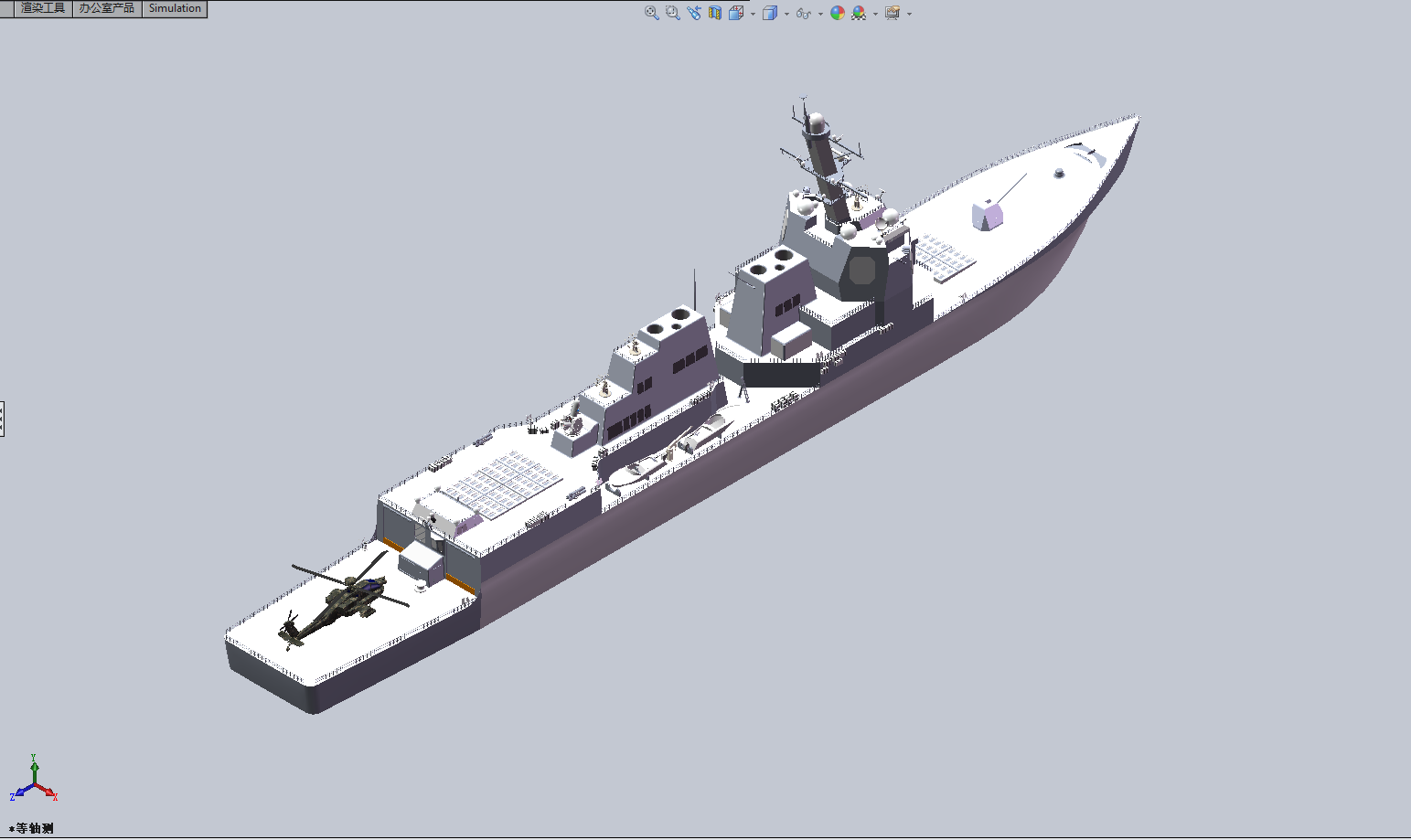Expand Hide/Show Items dropdown arrow
Screen dimensions: 1411x840
point(820,14)
